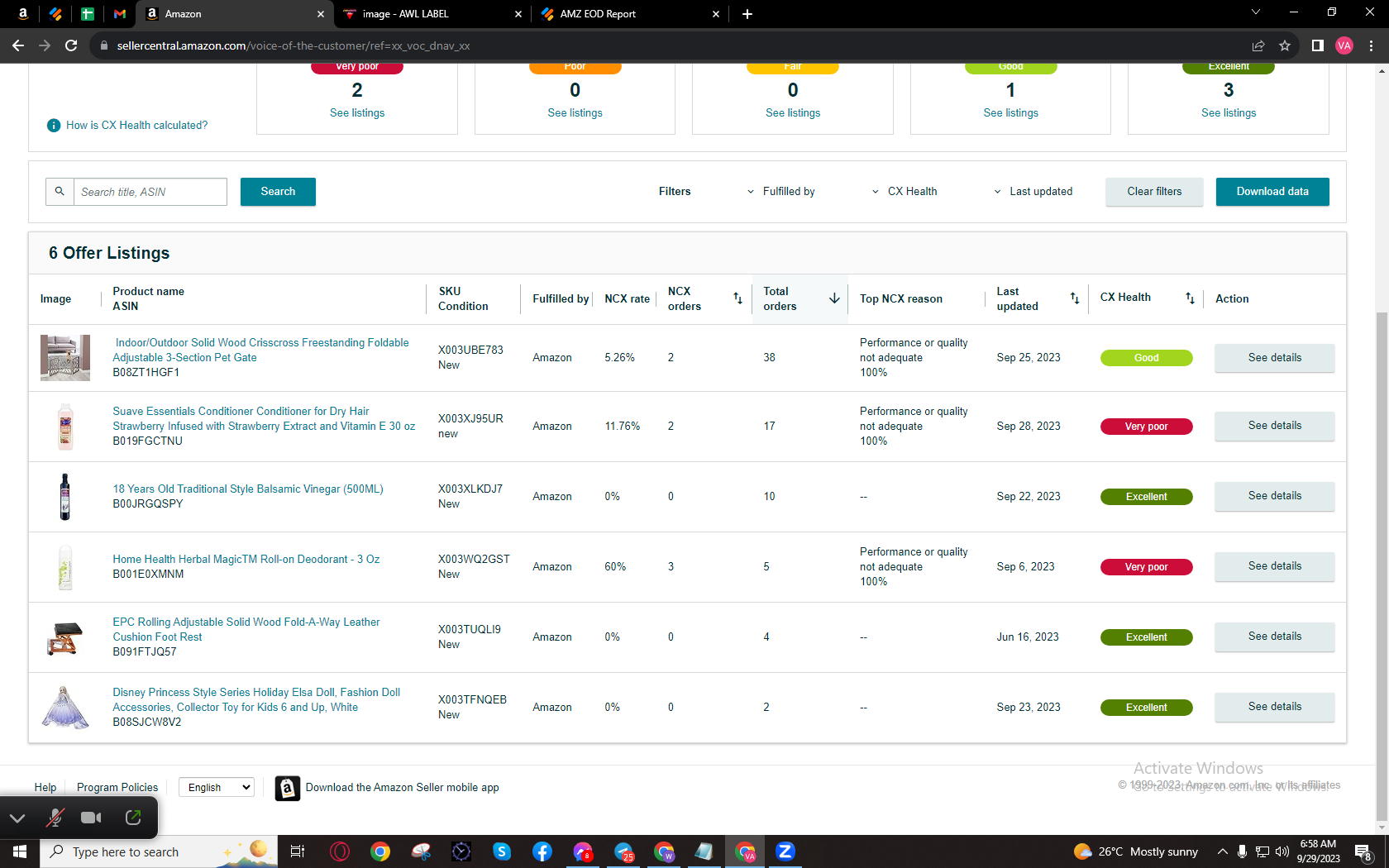Open the pinned green spreadsheet tab
This screenshot has width=1389, height=868.
(x=87, y=14)
